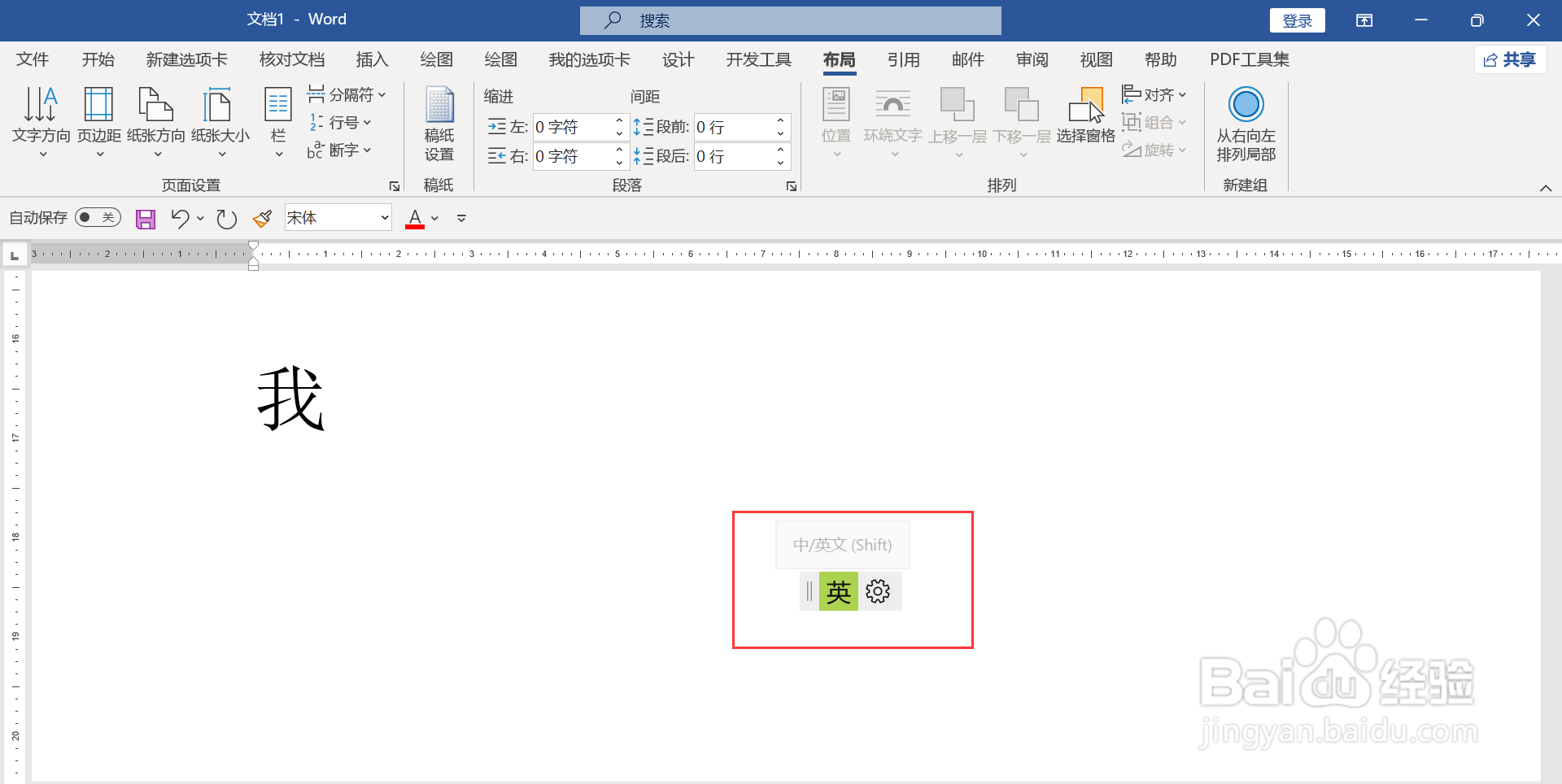This screenshot has width=1562, height=784.
Task: Click the first line indent ruler marker
Action: coord(253,246)
